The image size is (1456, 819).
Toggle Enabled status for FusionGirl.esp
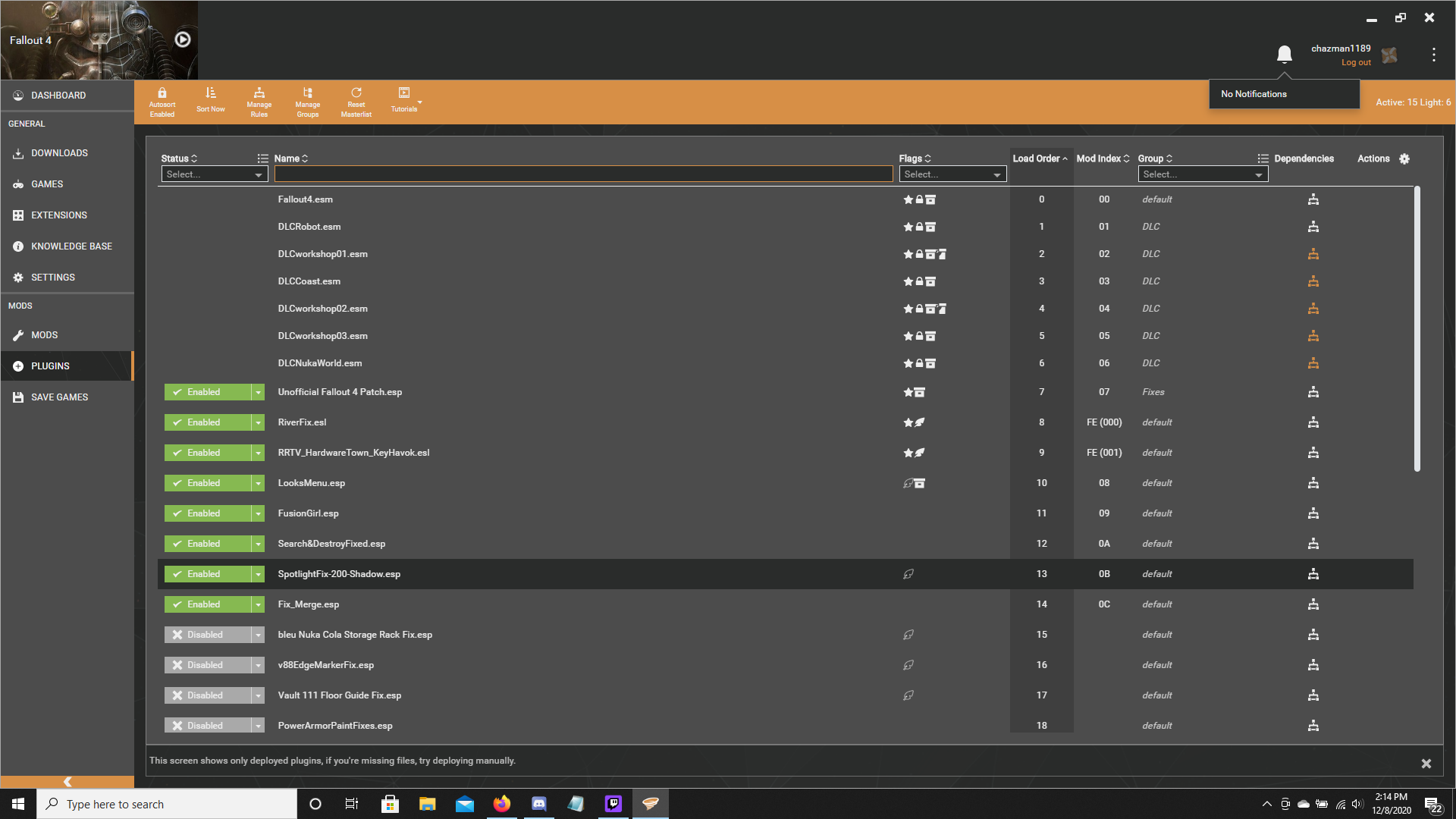[x=208, y=513]
